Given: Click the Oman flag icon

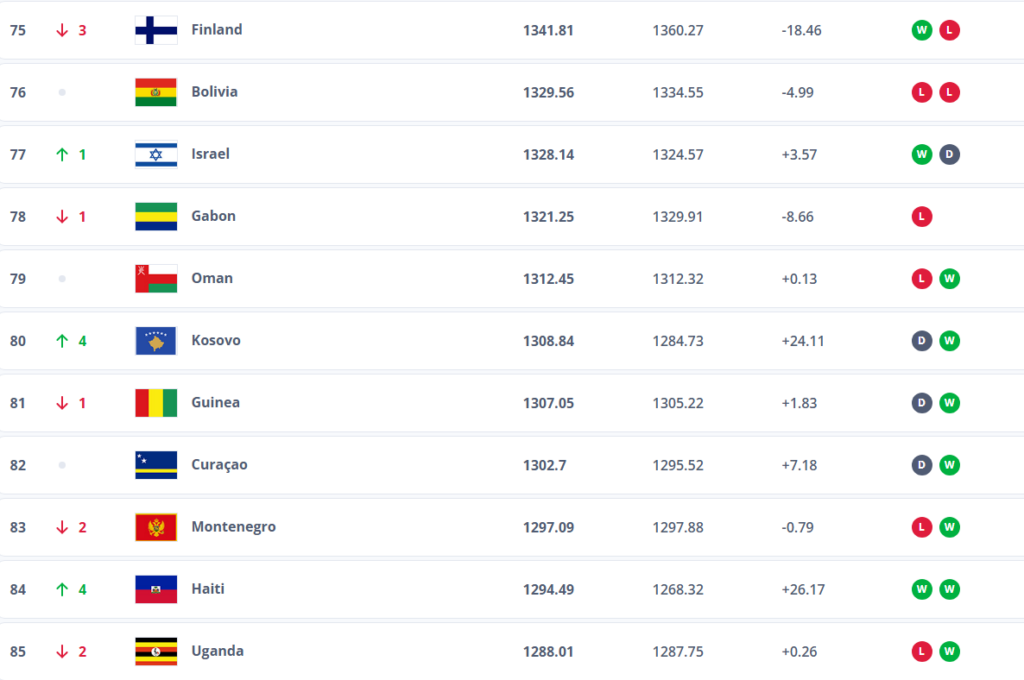Looking at the screenshot, I should coord(156,278).
